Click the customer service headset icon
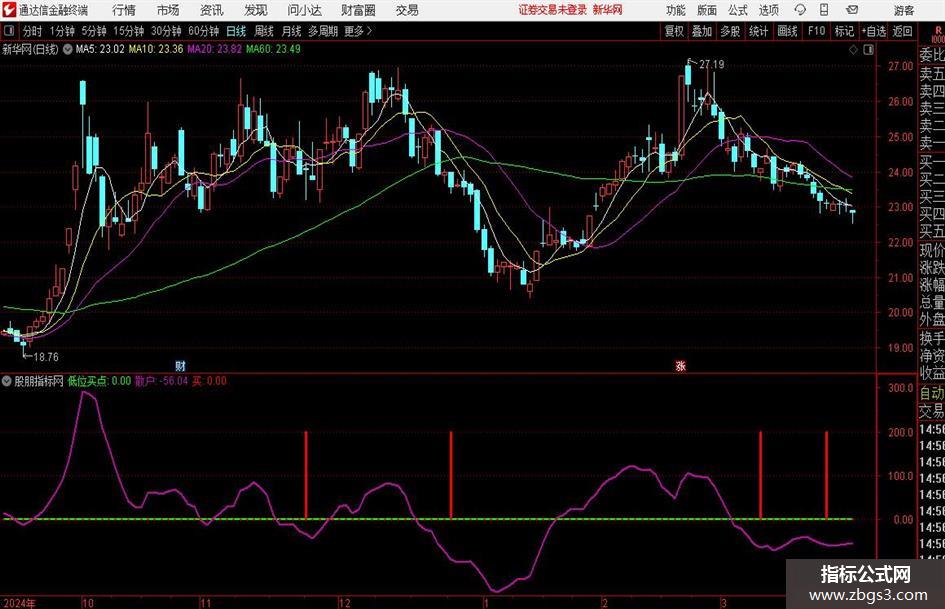The height and width of the screenshot is (609, 945). pyautogui.click(x=800, y=10)
